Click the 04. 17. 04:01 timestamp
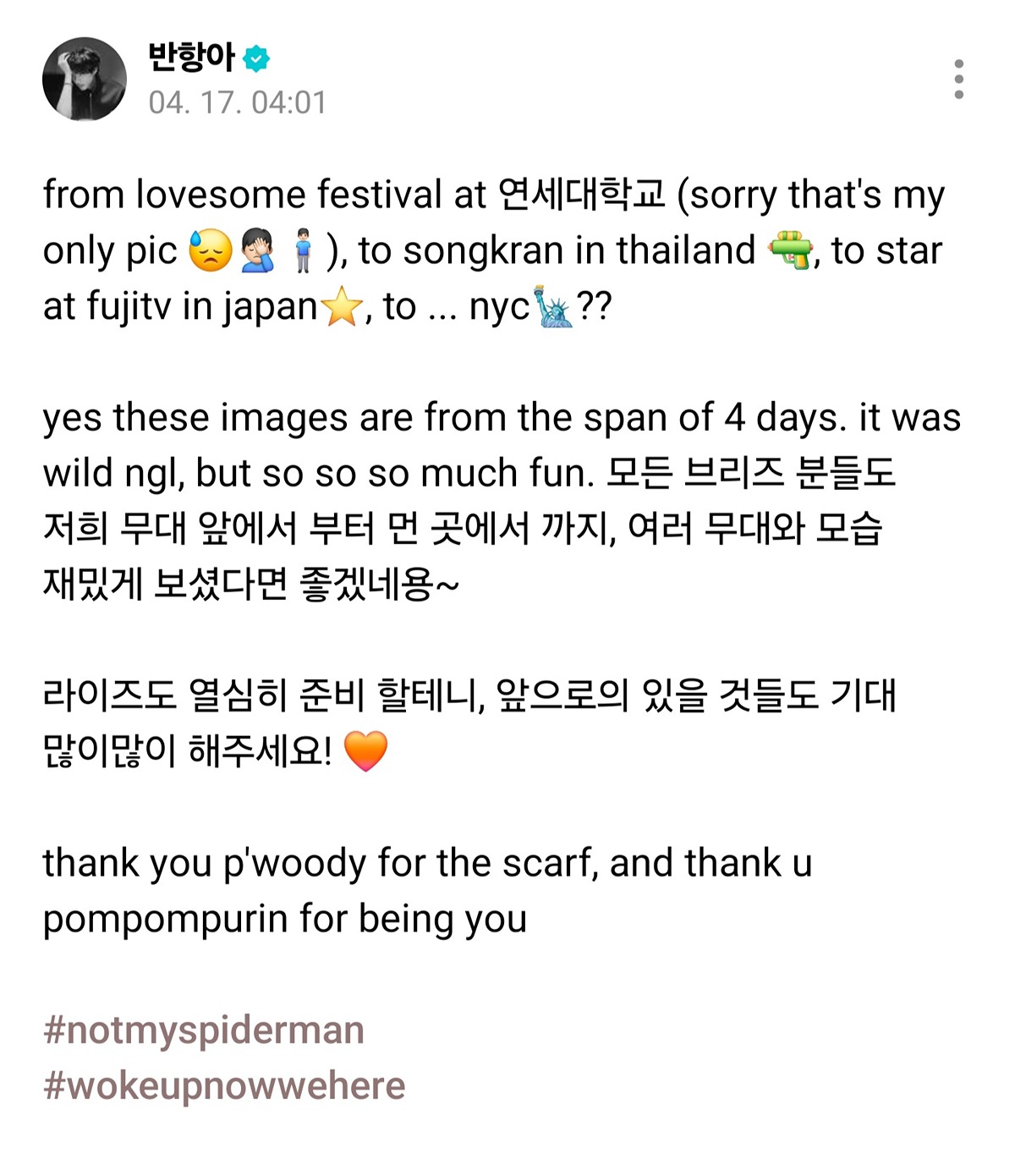1015x1176 pixels. tap(238, 102)
